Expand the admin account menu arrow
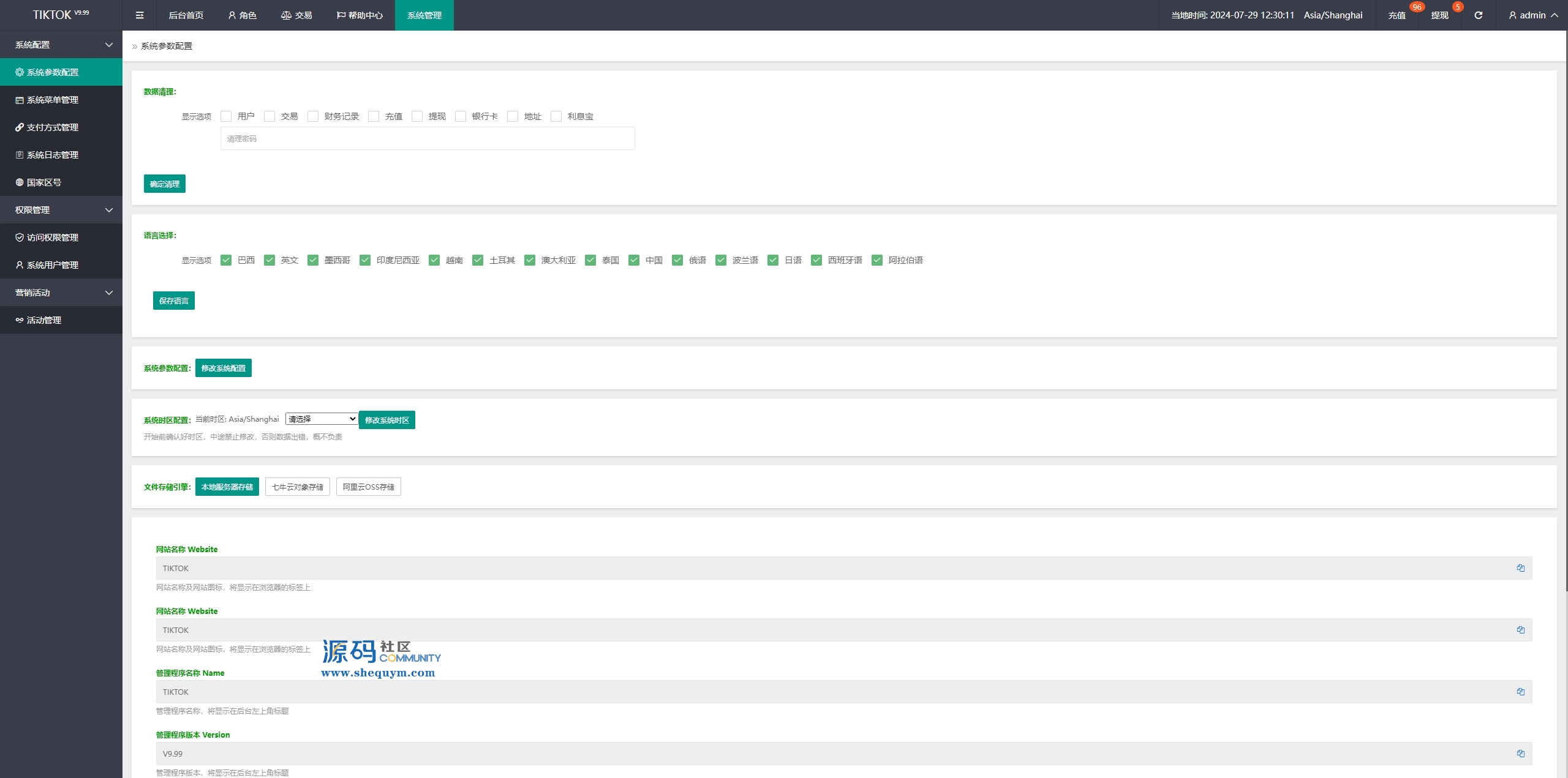 (x=1555, y=15)
